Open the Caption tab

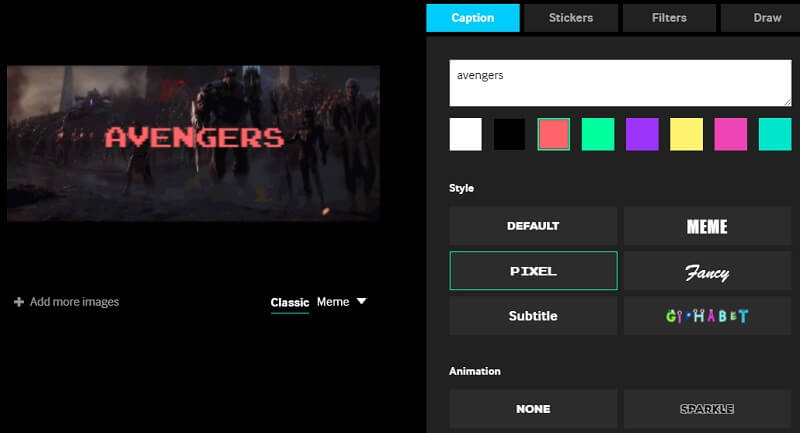click(x=472, y=17)
